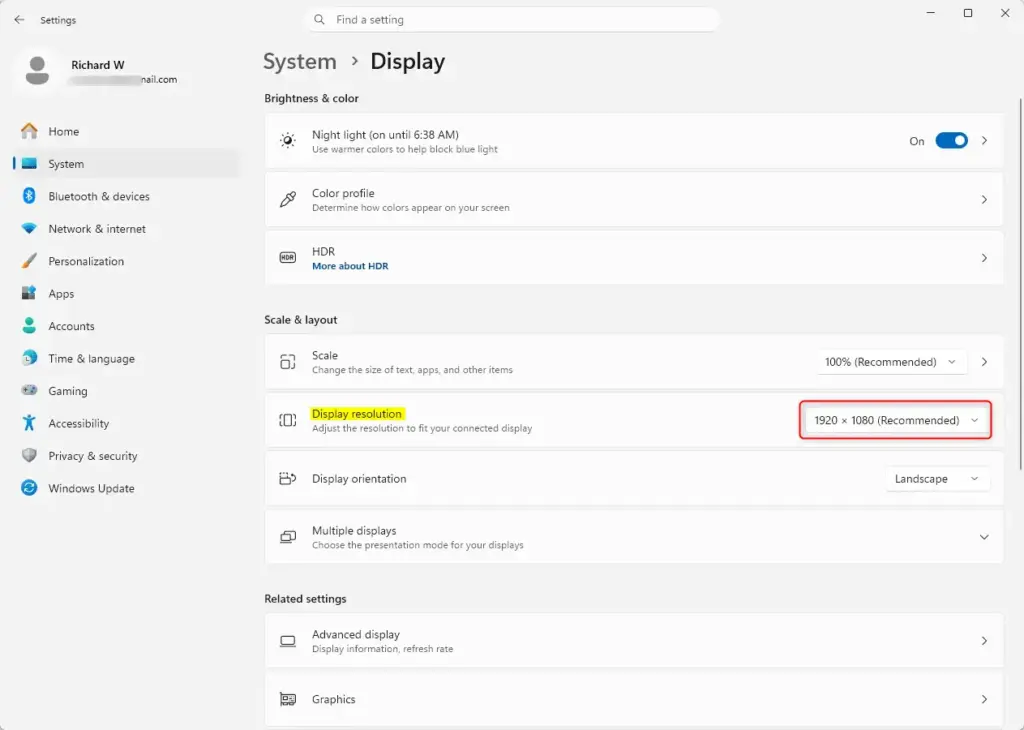The height and width of the screenshot is (730, 1024).
Task: Open Night light settings via its chevron
Action: coord(984,140)
